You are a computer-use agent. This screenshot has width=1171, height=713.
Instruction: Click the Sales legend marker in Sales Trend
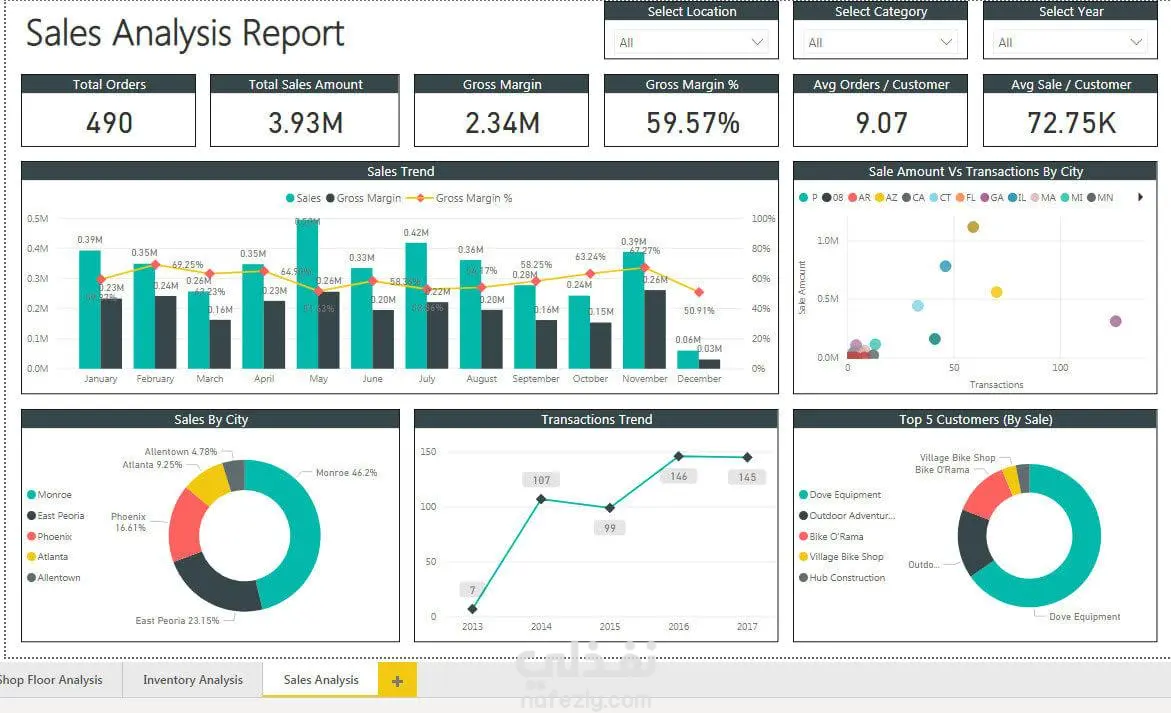coord(290,199)
